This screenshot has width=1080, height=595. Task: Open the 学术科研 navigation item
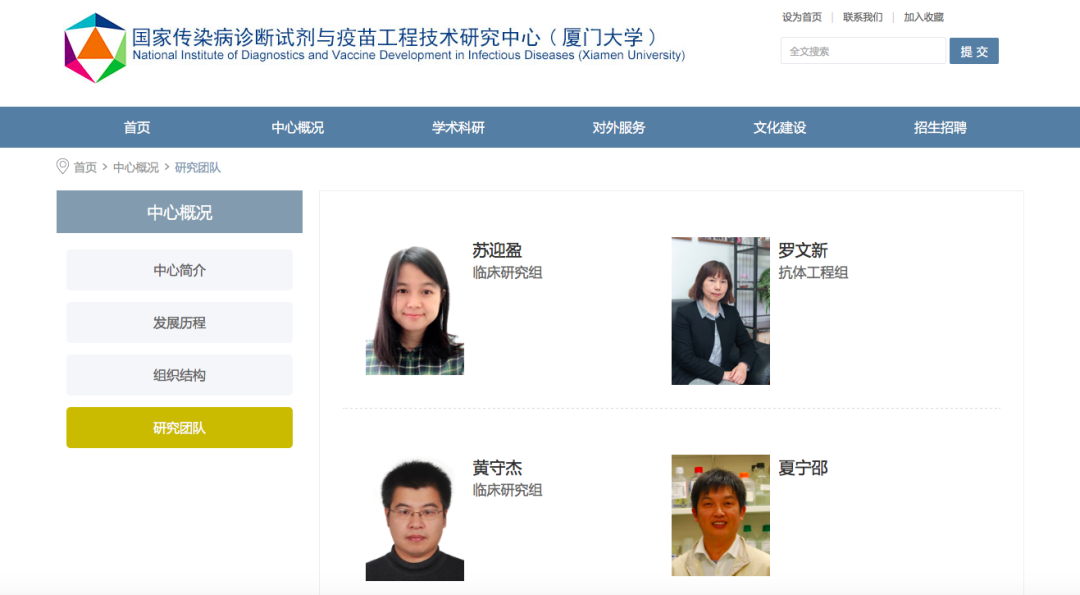point(458,127)
